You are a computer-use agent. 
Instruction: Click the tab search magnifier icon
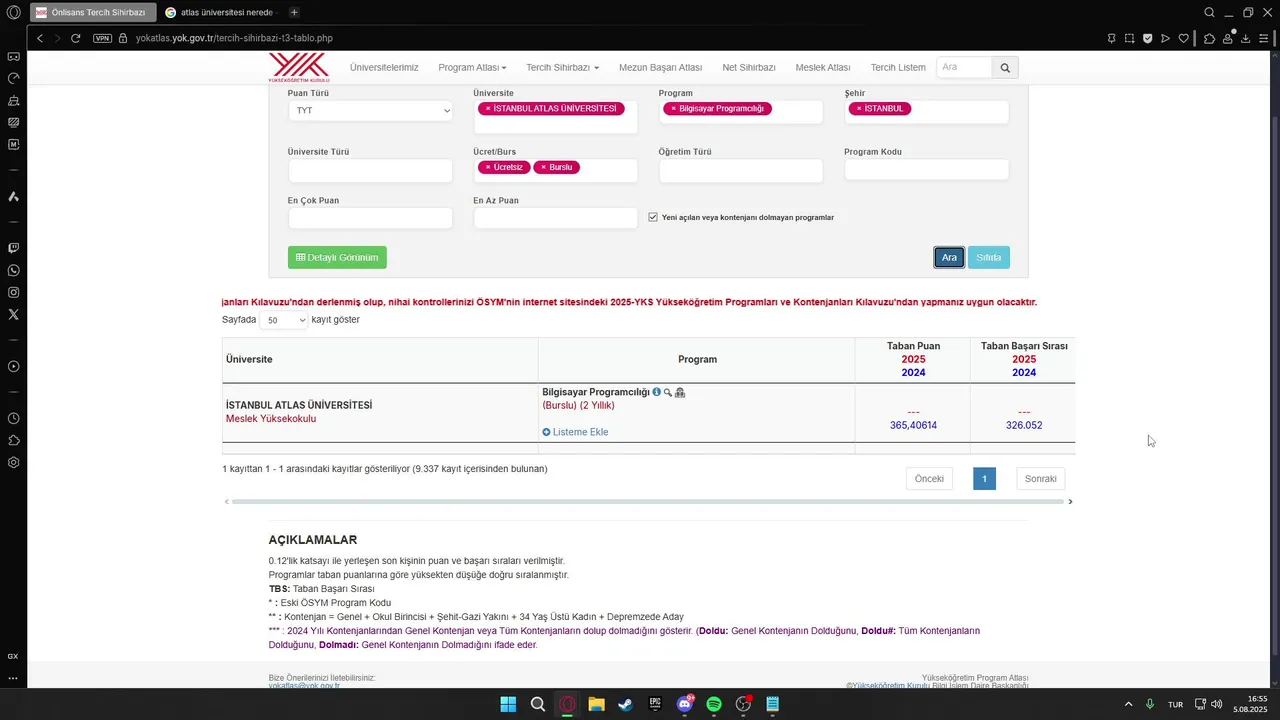(x=1209, y=12)
